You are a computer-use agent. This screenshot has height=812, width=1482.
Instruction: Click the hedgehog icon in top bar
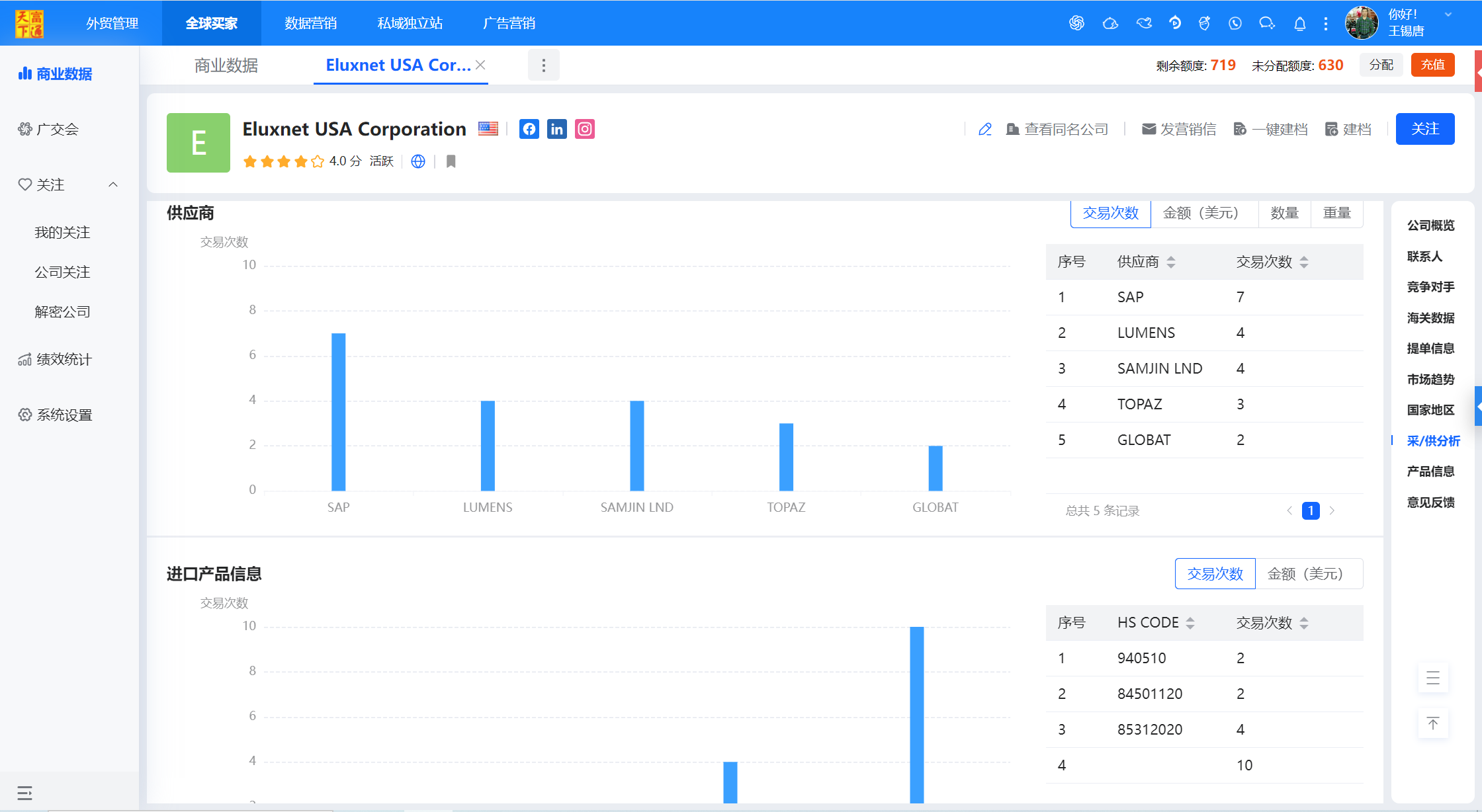[1110, 23]
